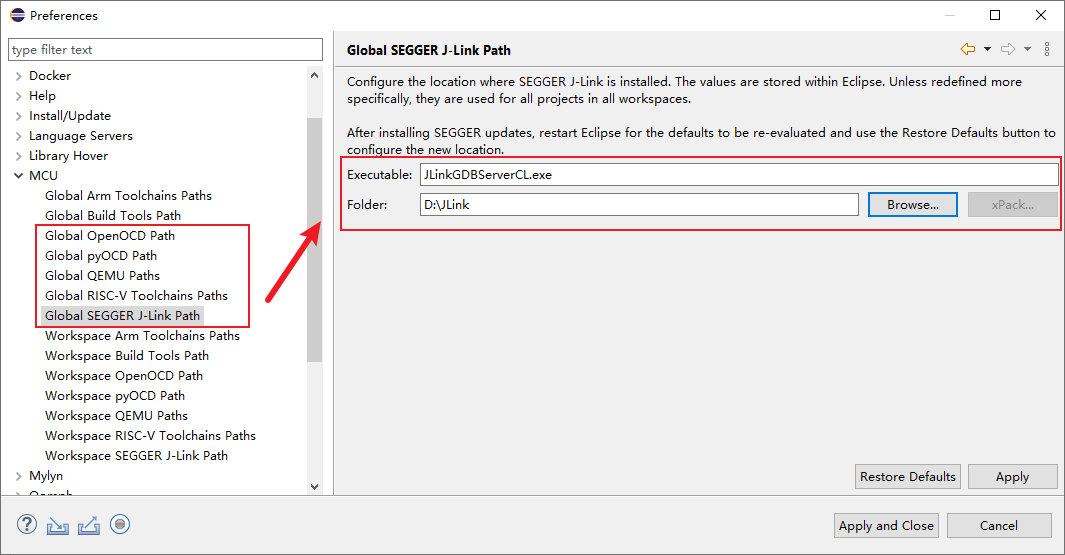1065x555 pixels.
Task: Click the Apply button
Action: click(x=1013, y=477)
